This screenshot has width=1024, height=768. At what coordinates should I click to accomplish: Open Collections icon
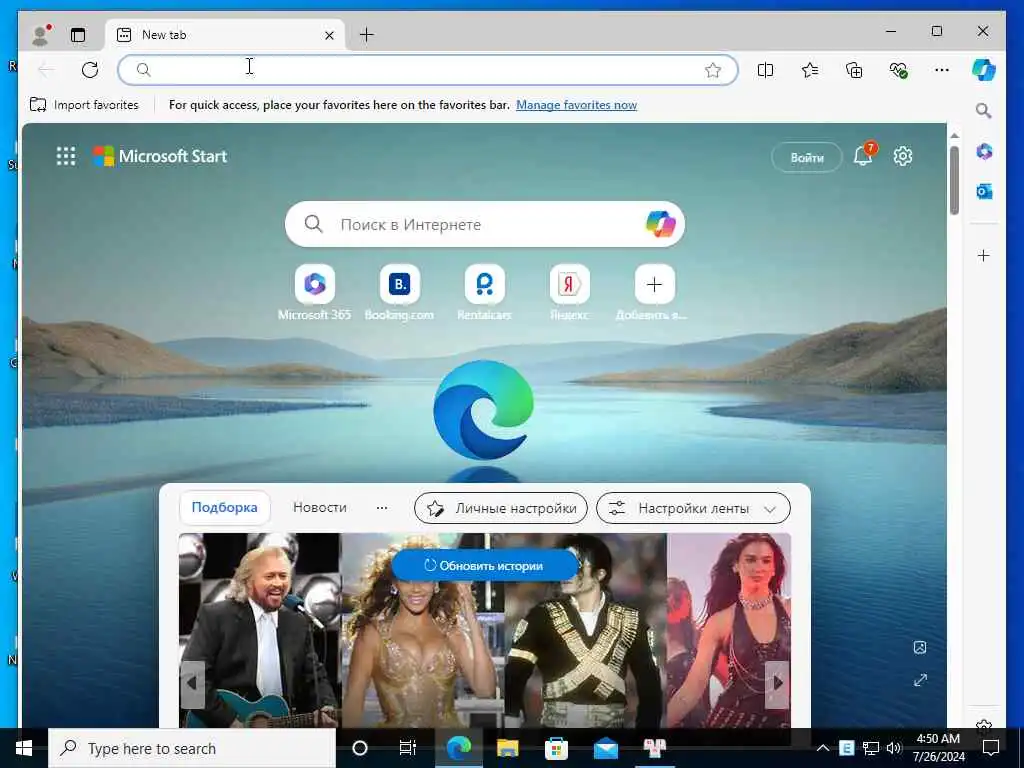(x=854, y=70)
